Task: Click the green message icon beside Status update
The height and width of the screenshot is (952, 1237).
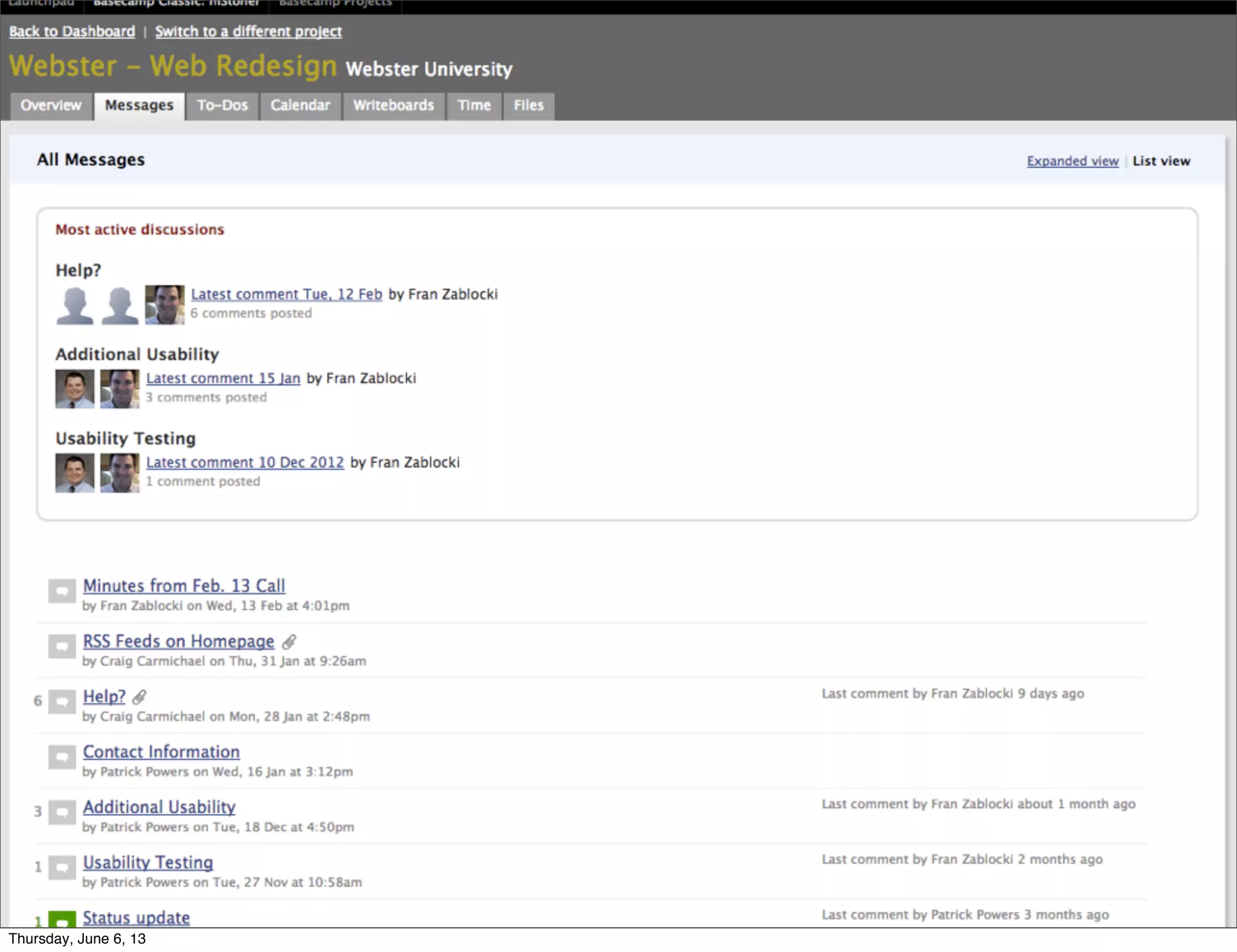Action: click(x=62, y=920)
